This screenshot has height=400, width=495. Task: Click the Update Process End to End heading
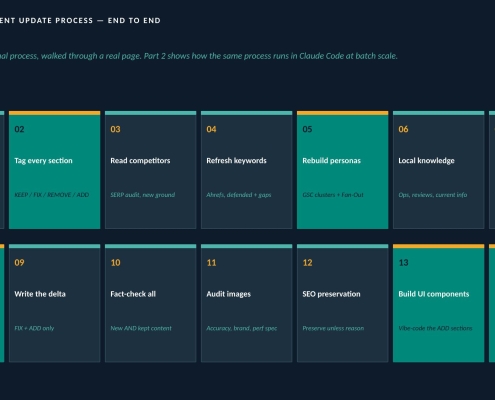[x=80, y=20]
